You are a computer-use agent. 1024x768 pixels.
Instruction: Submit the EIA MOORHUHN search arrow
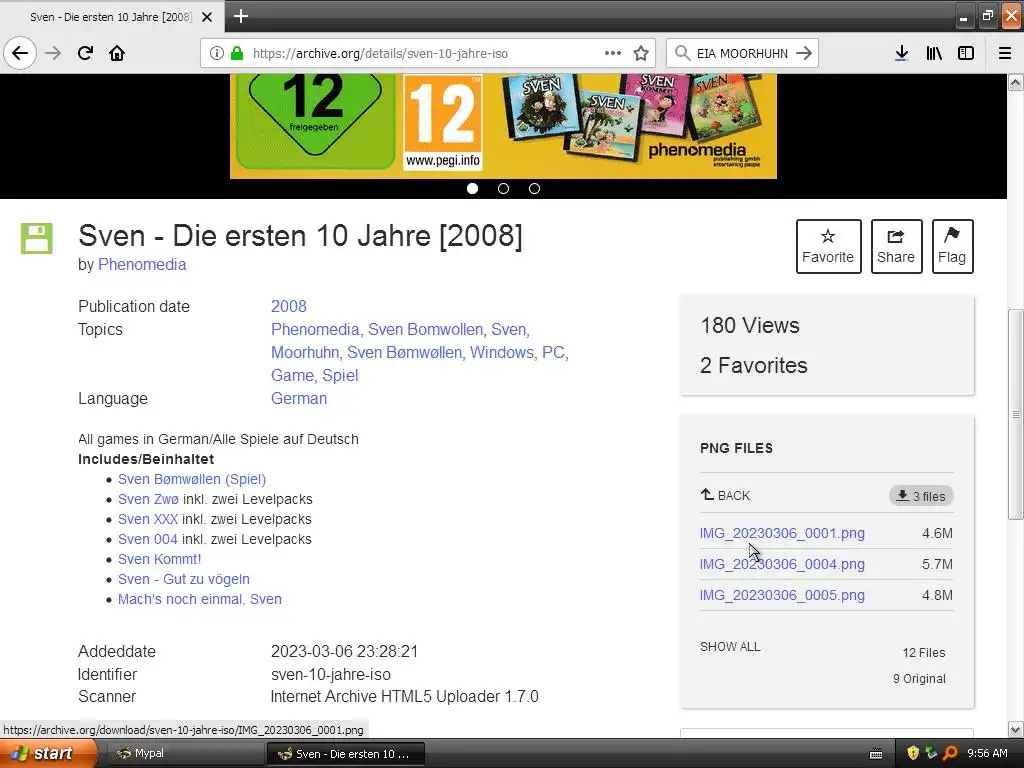(x=804, y=53)
